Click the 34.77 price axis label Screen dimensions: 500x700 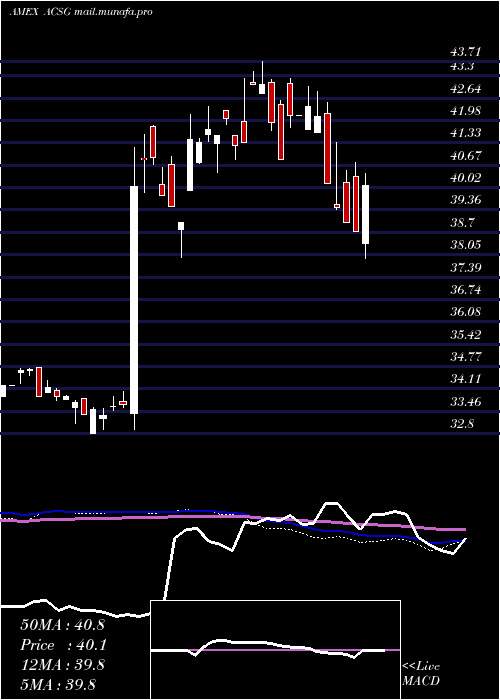pos(466,356)
